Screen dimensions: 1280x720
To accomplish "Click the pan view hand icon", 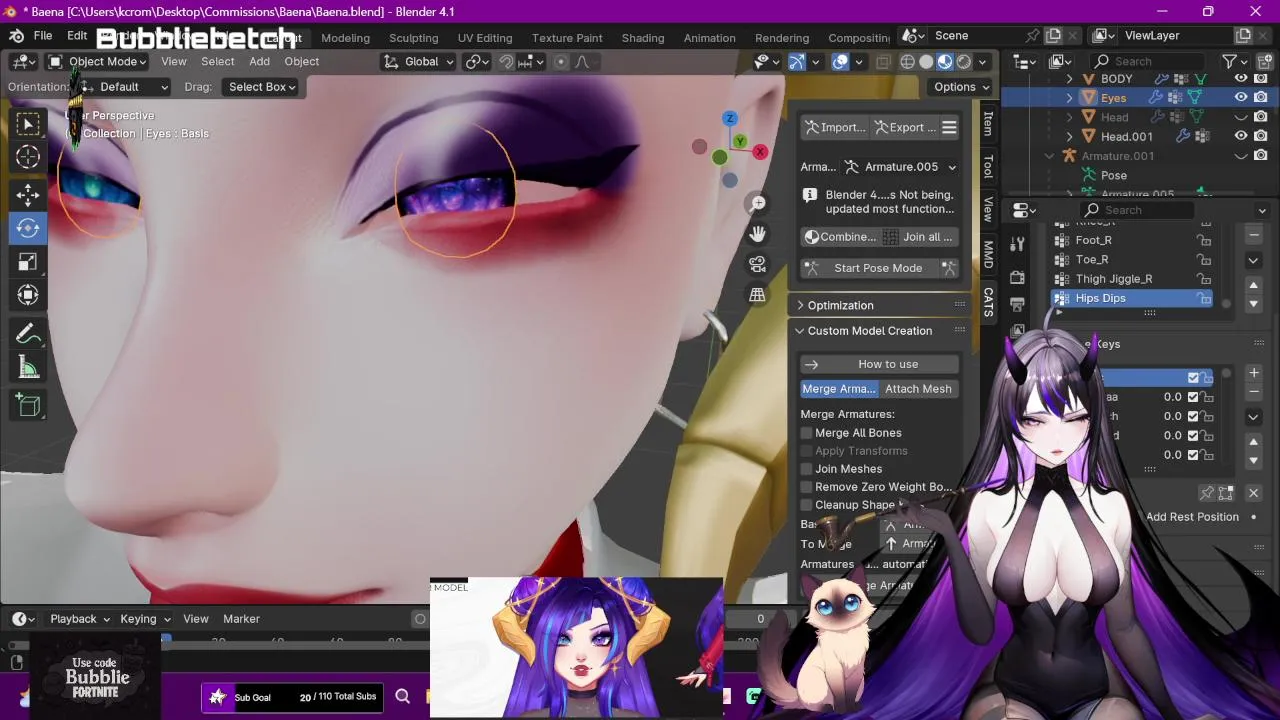I will point(757,234).
